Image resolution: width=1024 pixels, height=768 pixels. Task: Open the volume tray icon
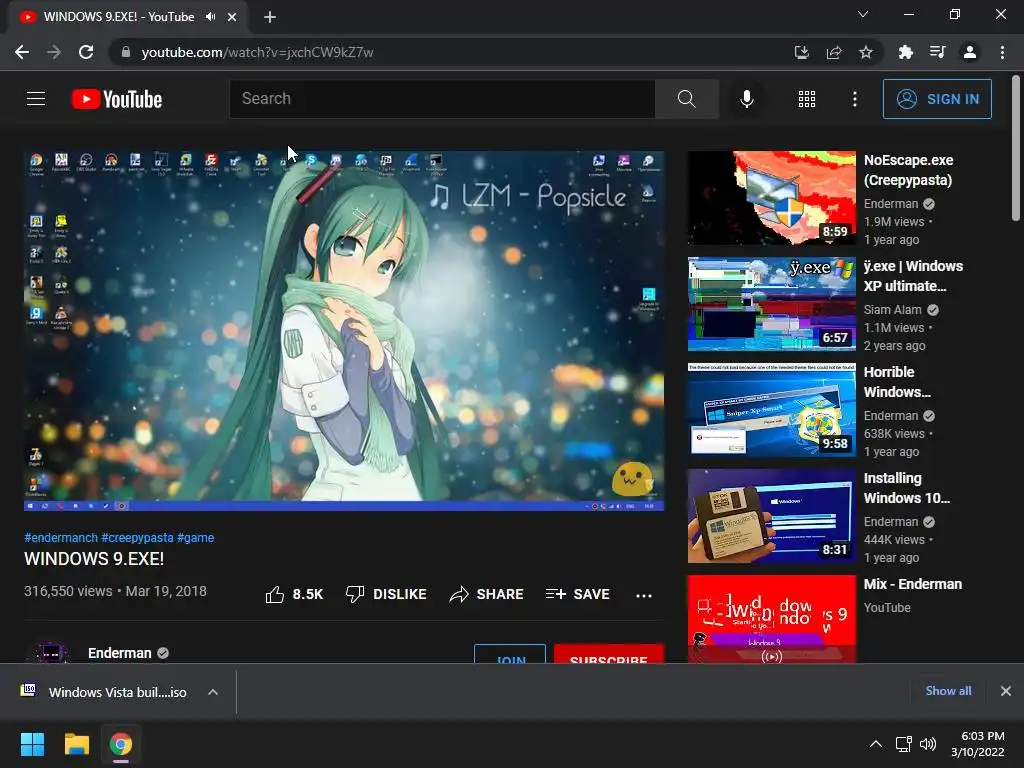(x=927, y=744)
